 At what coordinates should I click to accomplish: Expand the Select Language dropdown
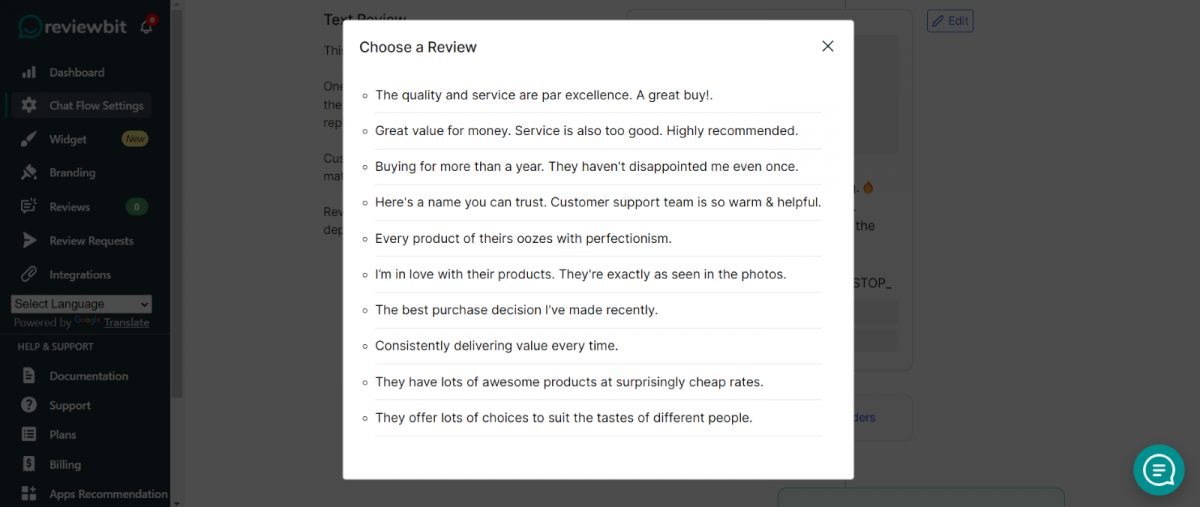tap(82, 304)
